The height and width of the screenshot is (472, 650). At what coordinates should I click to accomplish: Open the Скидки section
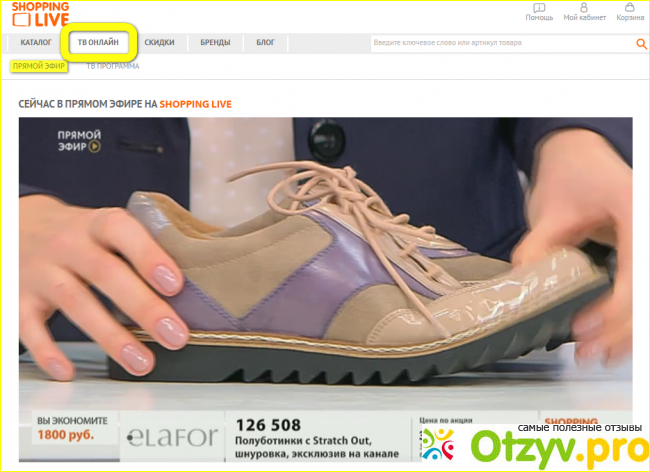[x=160, y=43]
